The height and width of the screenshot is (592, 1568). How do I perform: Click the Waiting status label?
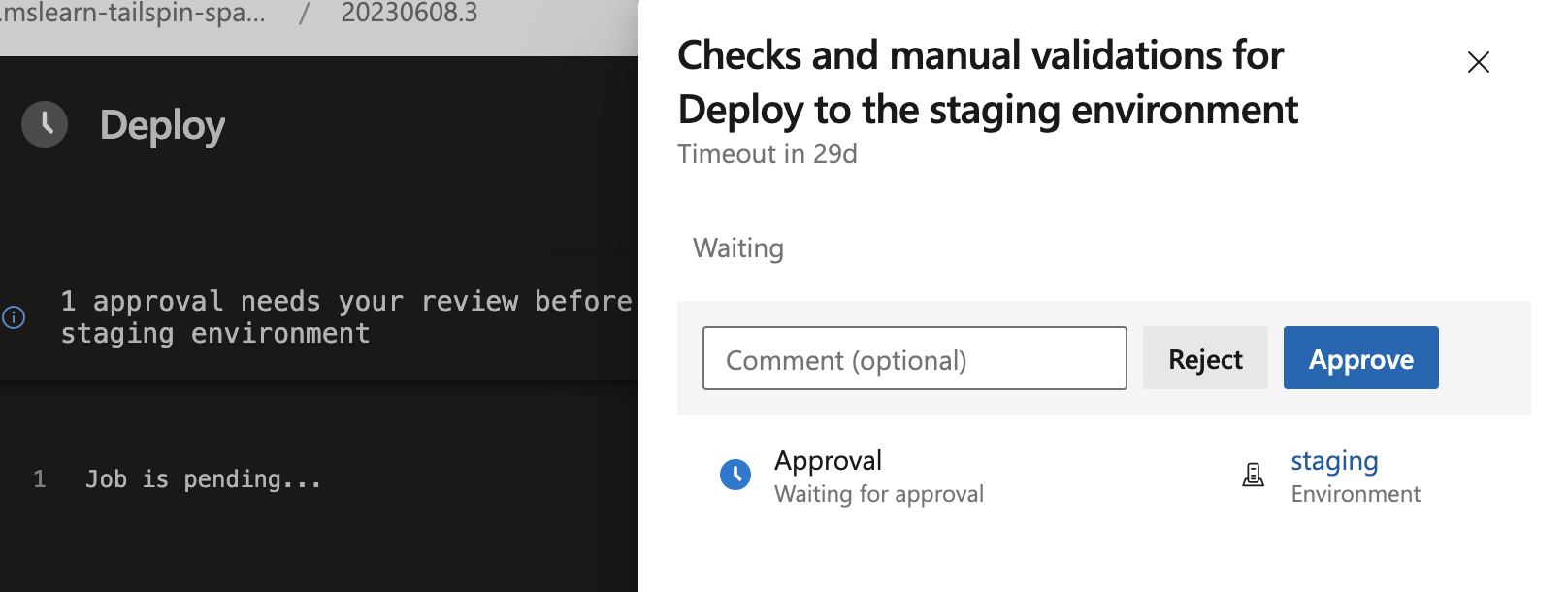coord(737,248)
